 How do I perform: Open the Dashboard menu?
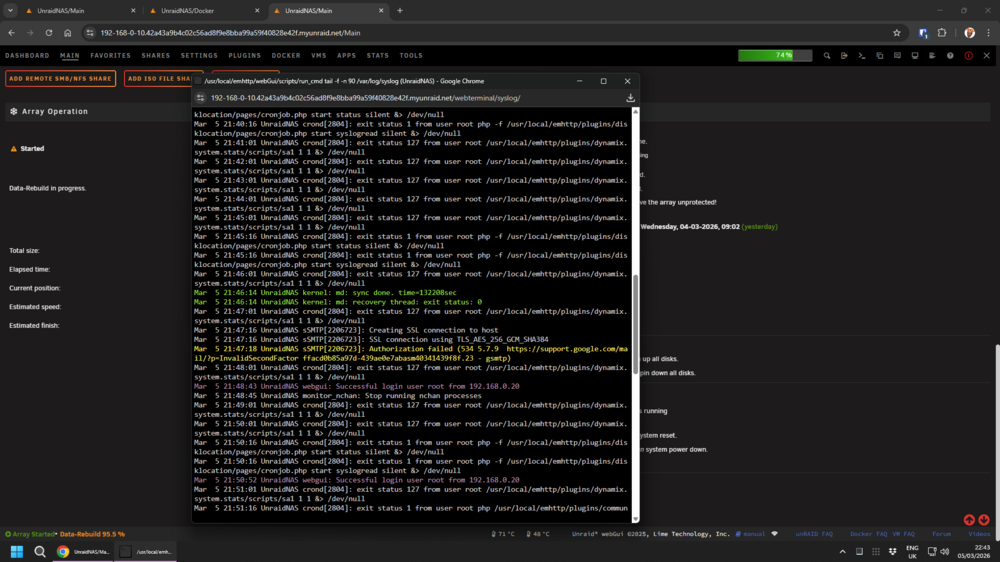27,55
